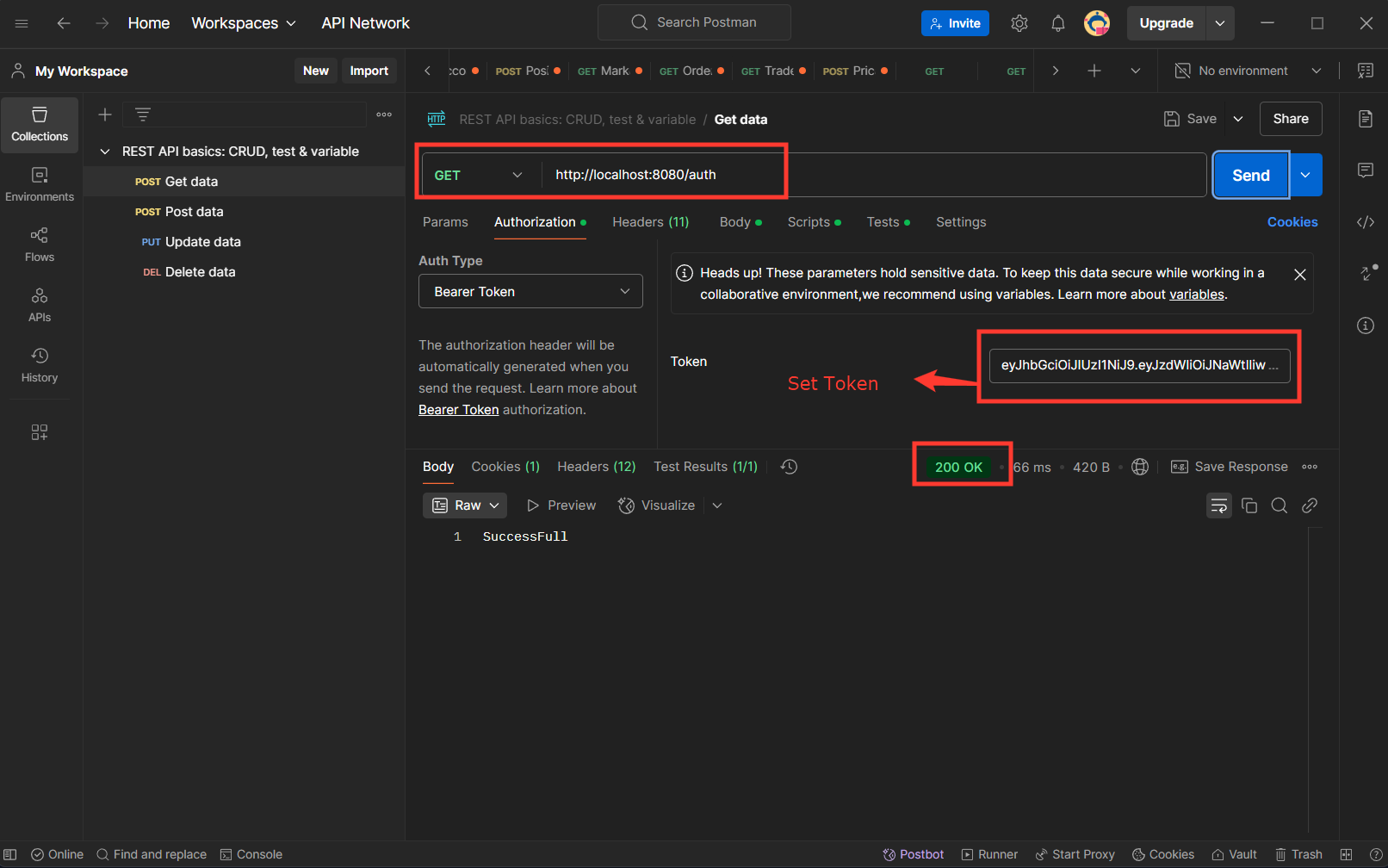Open the comments pane icon
This screenshot has width=1388, height=868.
pyautogui.click(x=1366, y=170)
